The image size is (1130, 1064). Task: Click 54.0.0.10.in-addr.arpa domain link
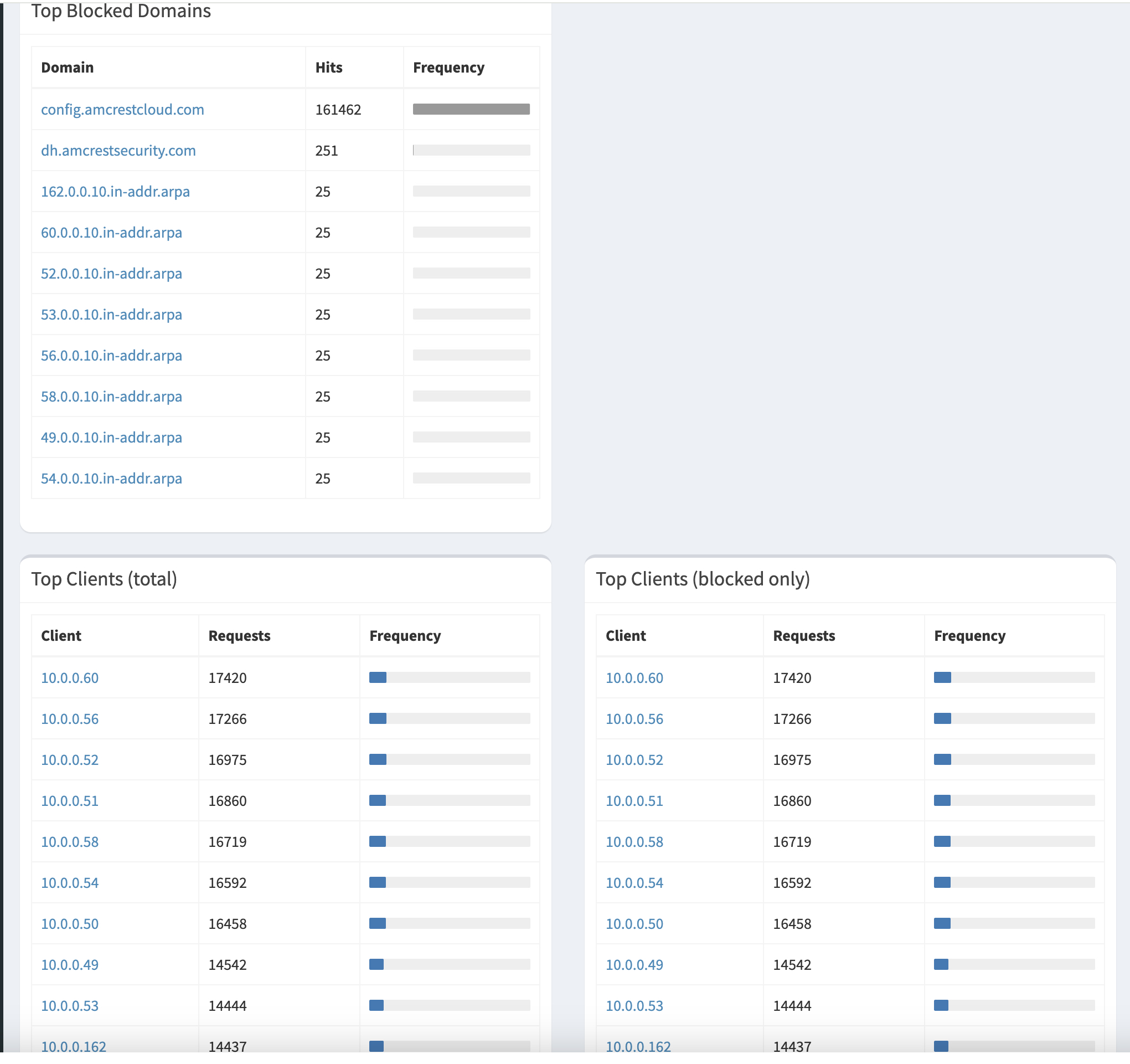[x=111, y=477]
